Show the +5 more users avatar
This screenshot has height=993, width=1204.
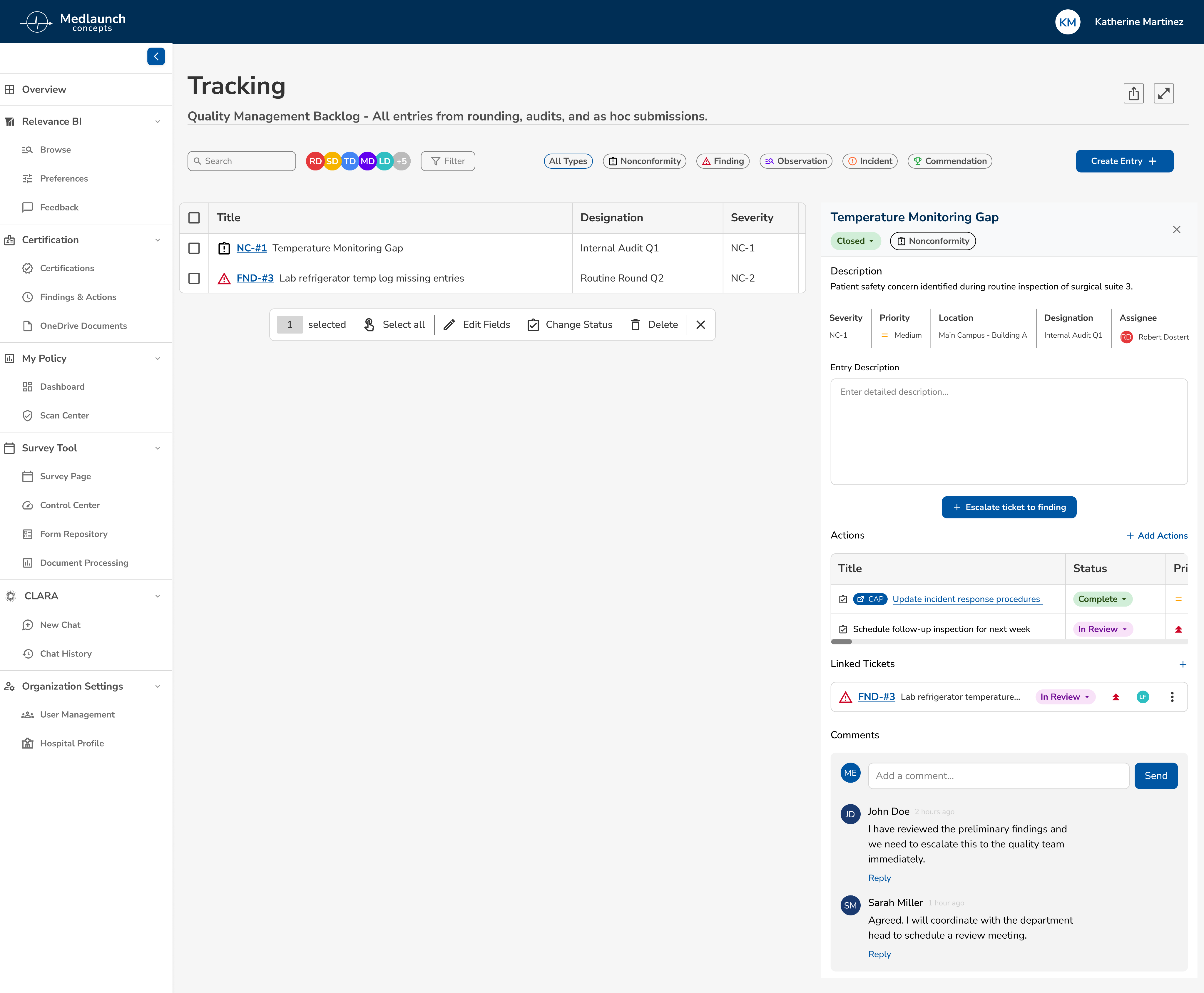tap(402, 161)
